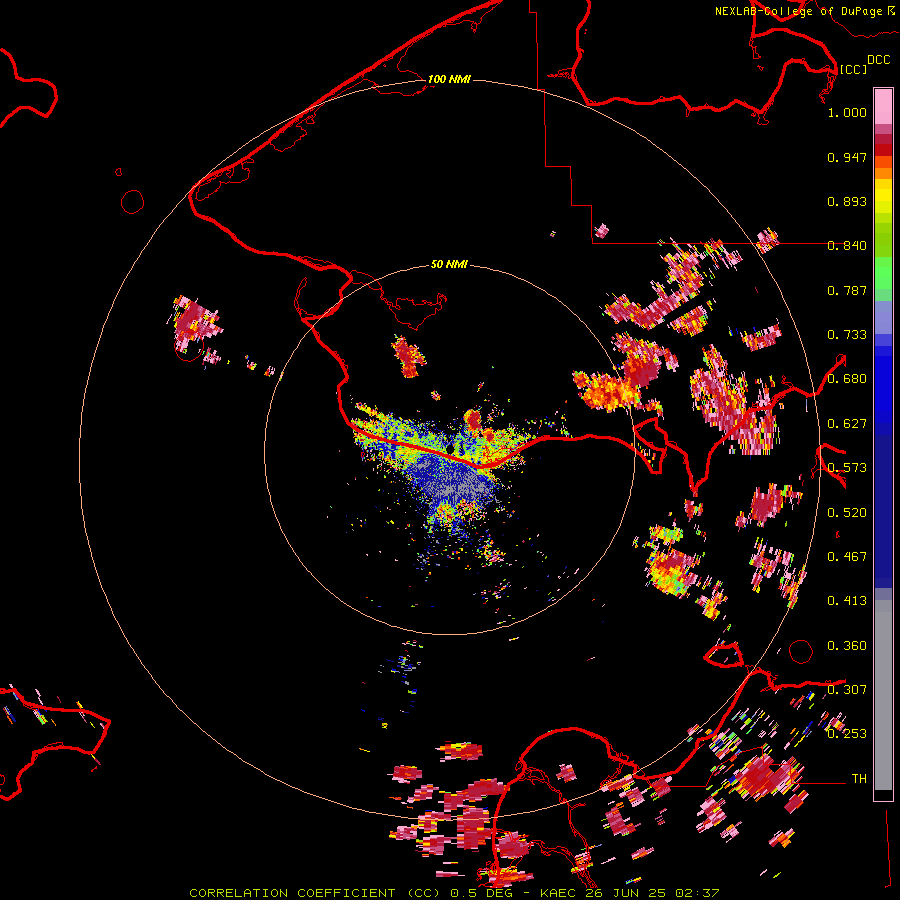Click the 0.680 legend value

click(x=847, y=379)
